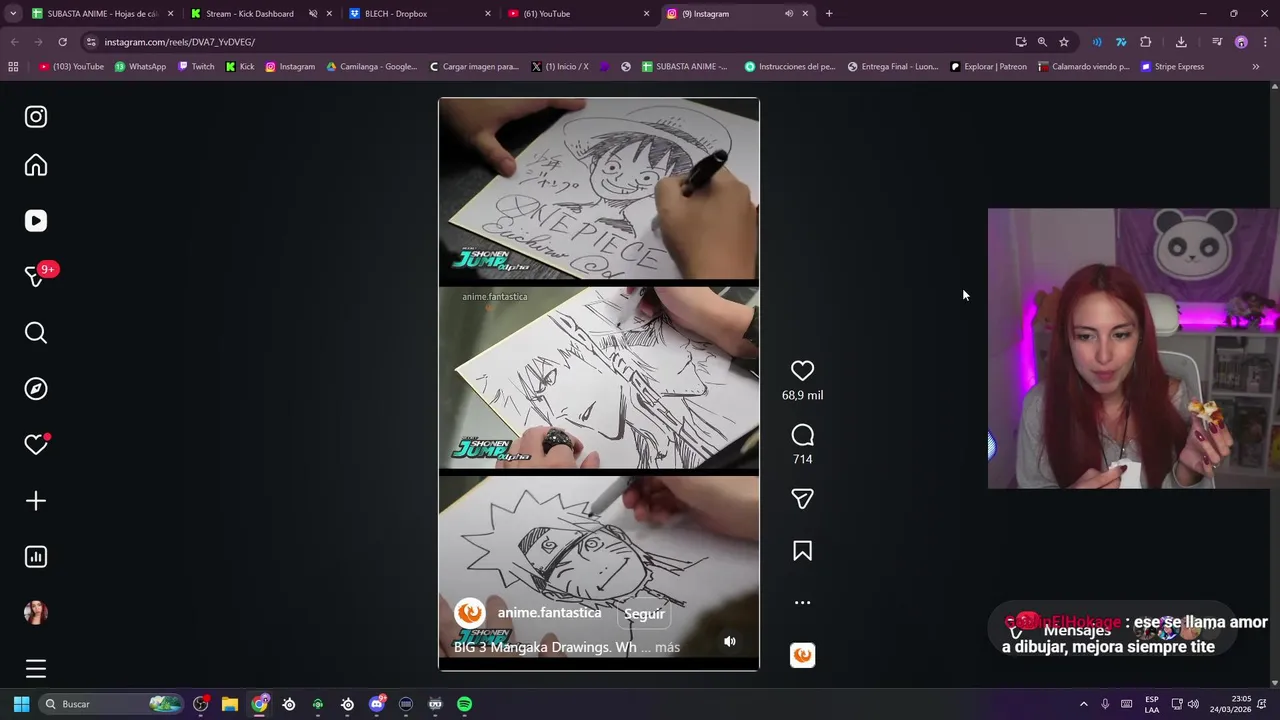Open the tab search dropdown arrow
Image resolution: width=1280 pixels, height=720 pixels.
coord(13,14)
